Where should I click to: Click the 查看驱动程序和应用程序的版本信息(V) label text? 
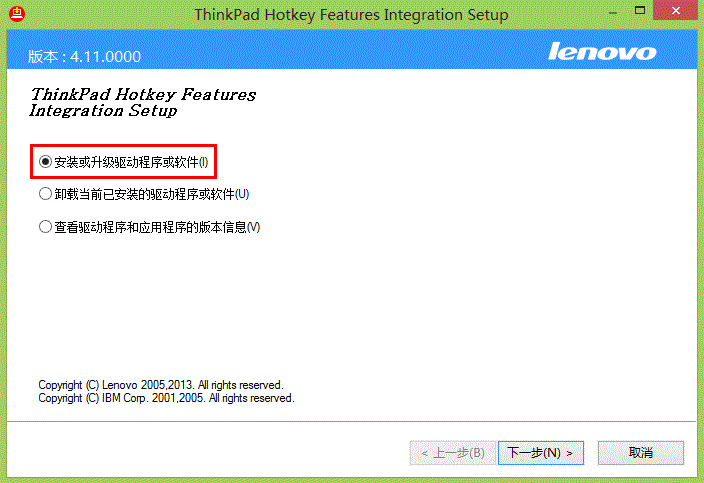pyautogui.click(x=157, y=227)
